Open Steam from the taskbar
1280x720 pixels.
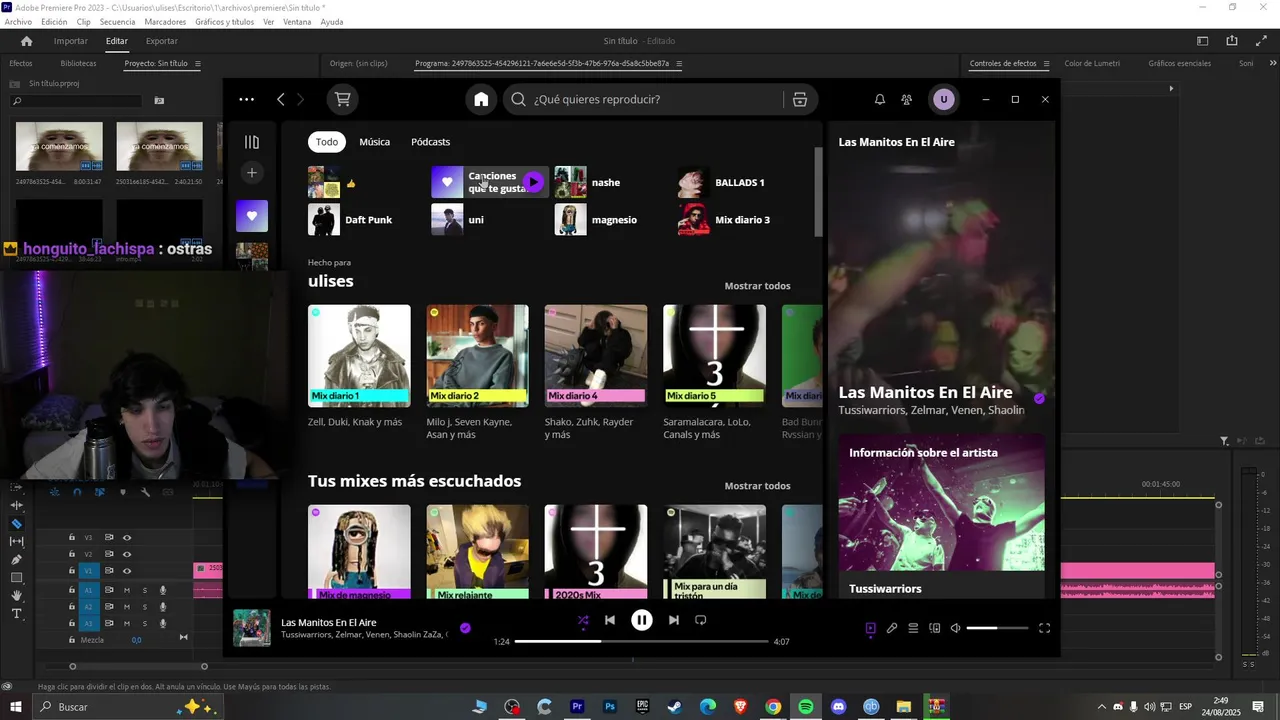click(x=675, y=707)
